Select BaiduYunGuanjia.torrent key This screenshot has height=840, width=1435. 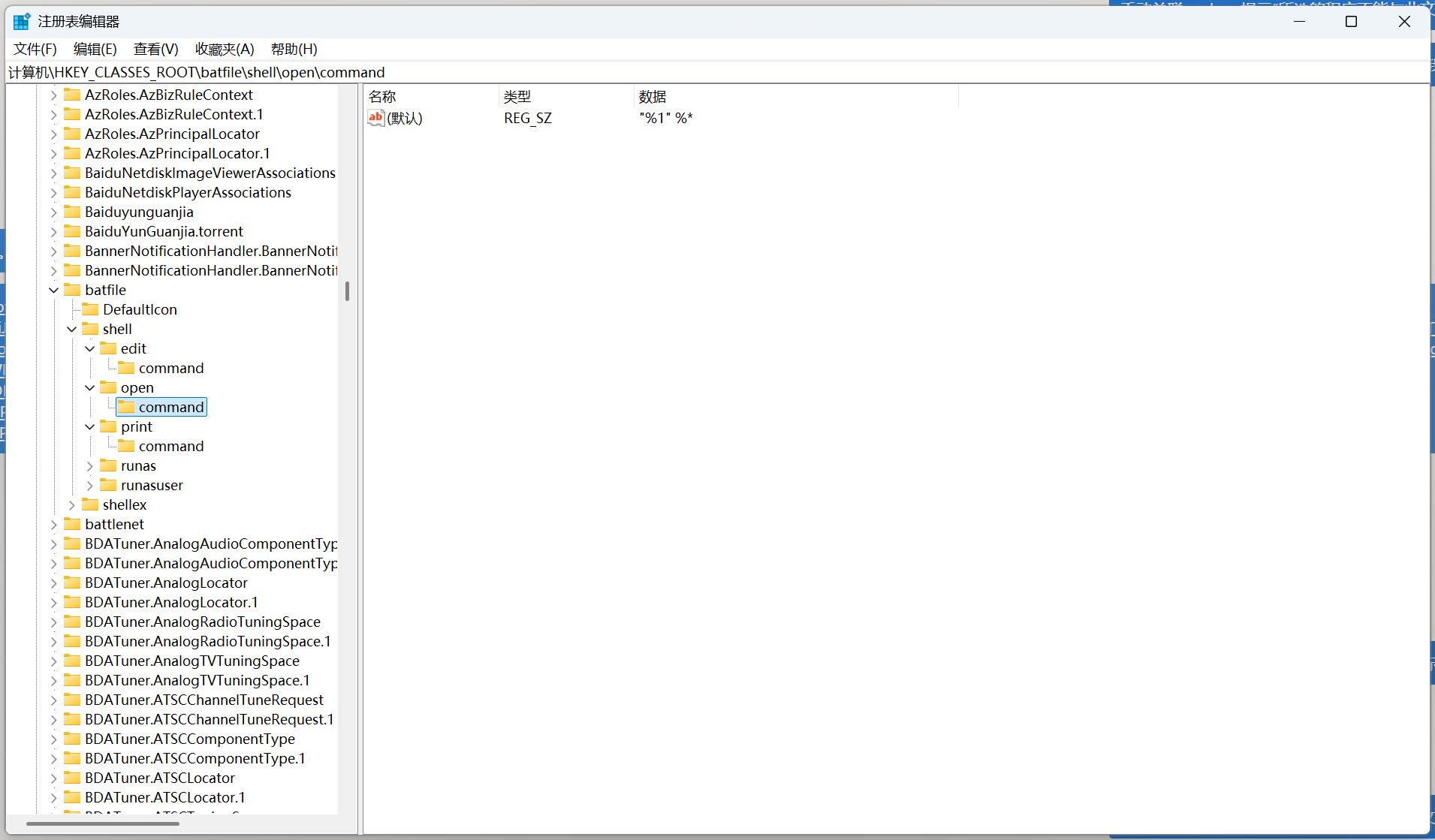coord(164,231)
